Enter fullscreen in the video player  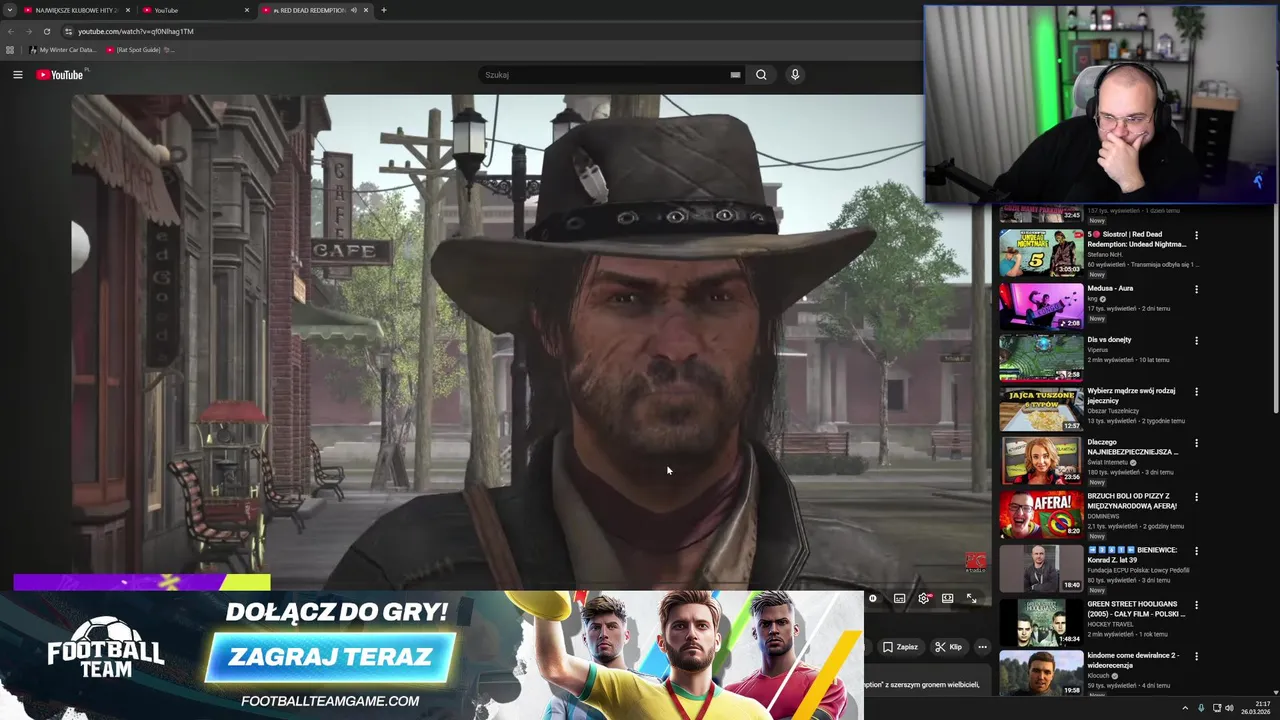971,598
